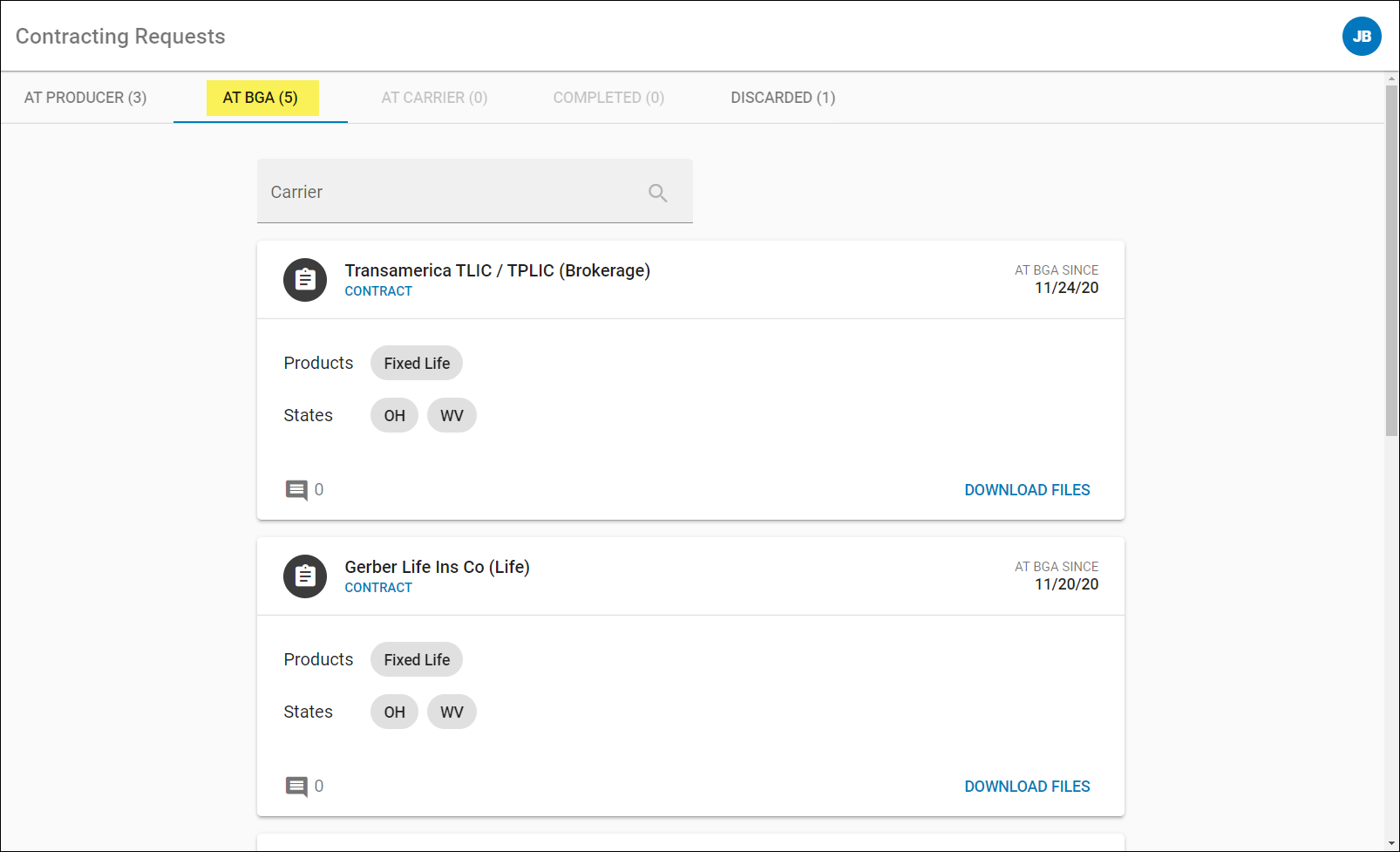Click the 11/24/20 AT BGA SINCE date

[1066, 288]
